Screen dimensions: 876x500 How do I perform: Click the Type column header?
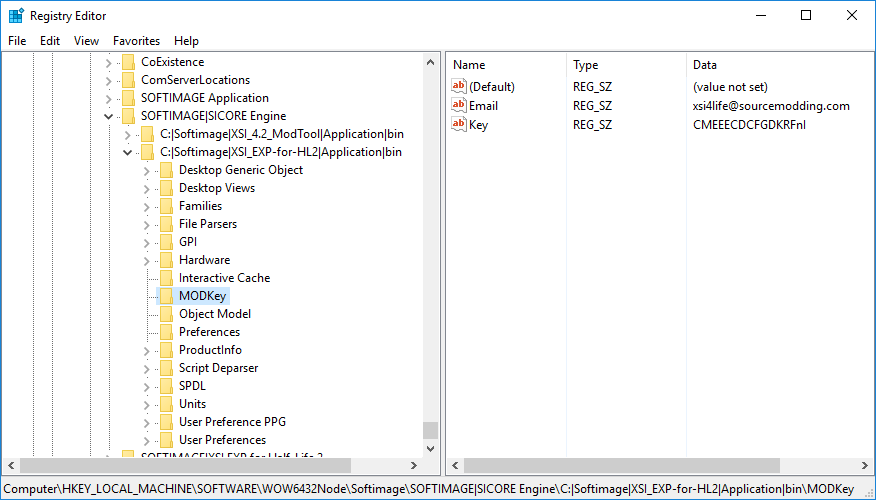(x=626, y=65)
